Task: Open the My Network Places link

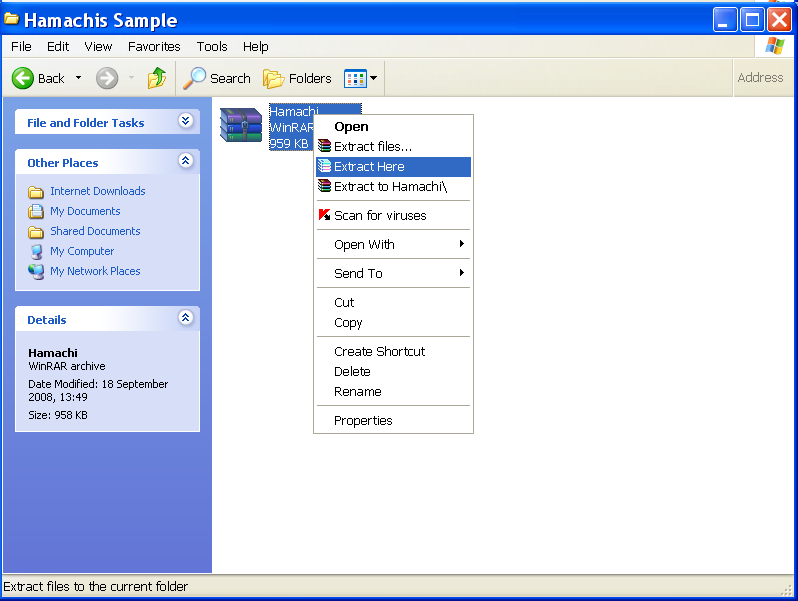Action: coord(95,271)
